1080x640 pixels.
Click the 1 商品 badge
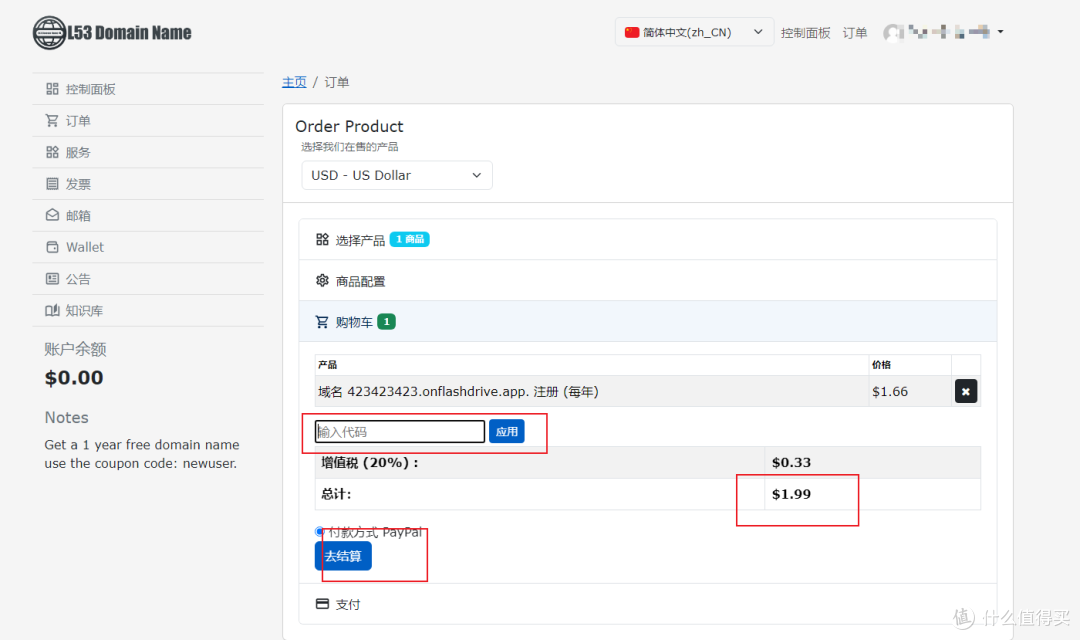410,239
